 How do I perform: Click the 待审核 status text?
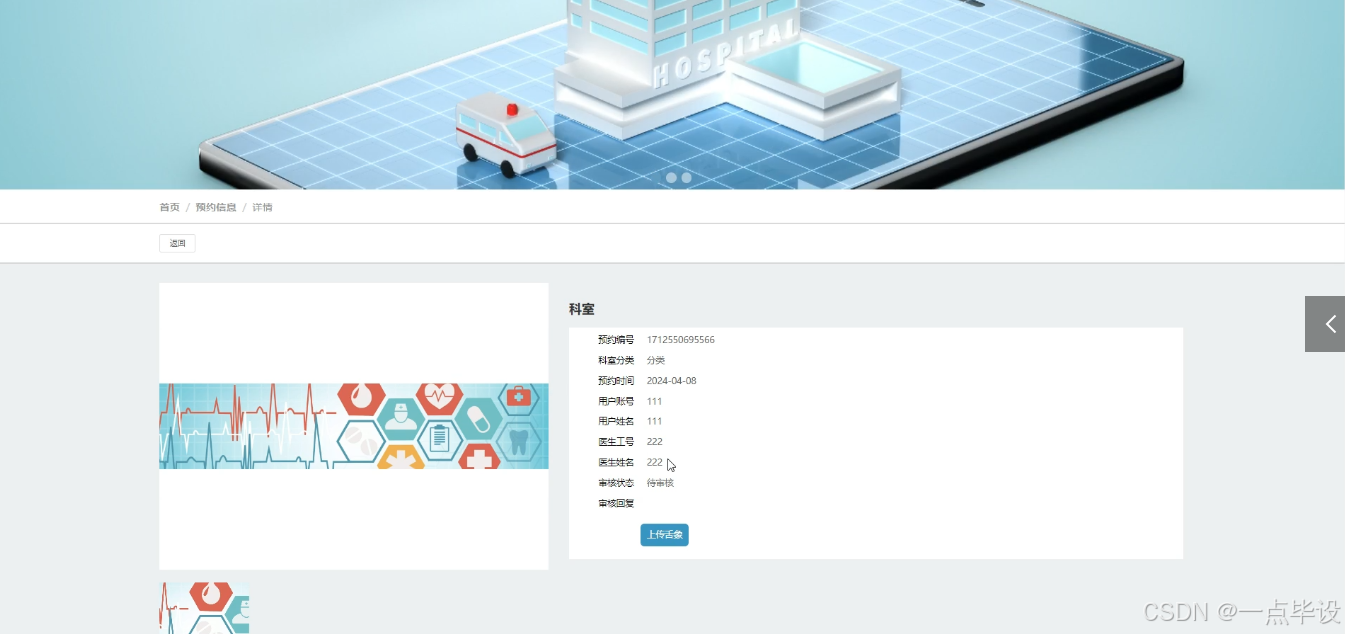click(x=659, y=482)
